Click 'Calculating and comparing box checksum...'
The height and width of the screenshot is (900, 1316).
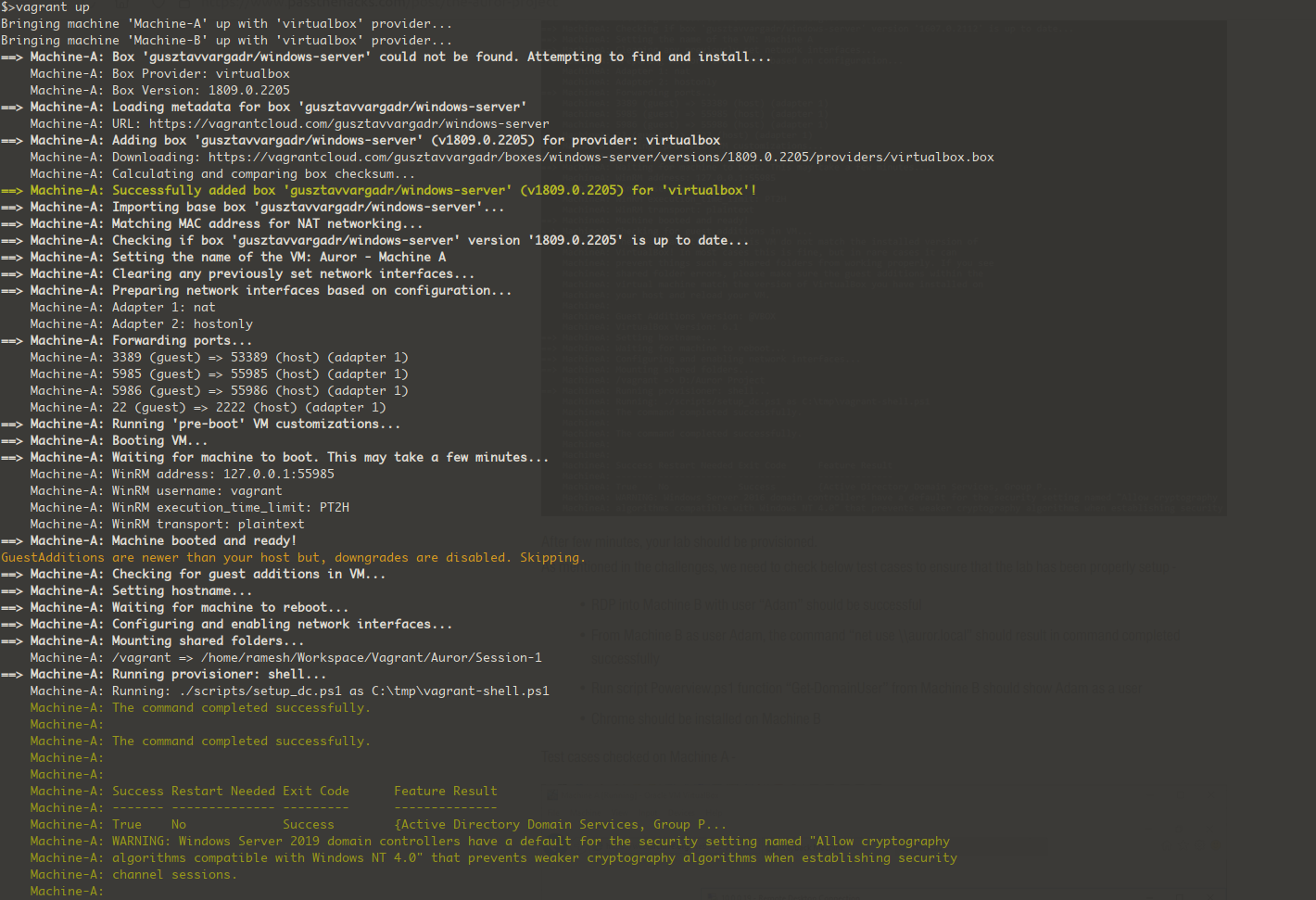click(x=263, y=174)
